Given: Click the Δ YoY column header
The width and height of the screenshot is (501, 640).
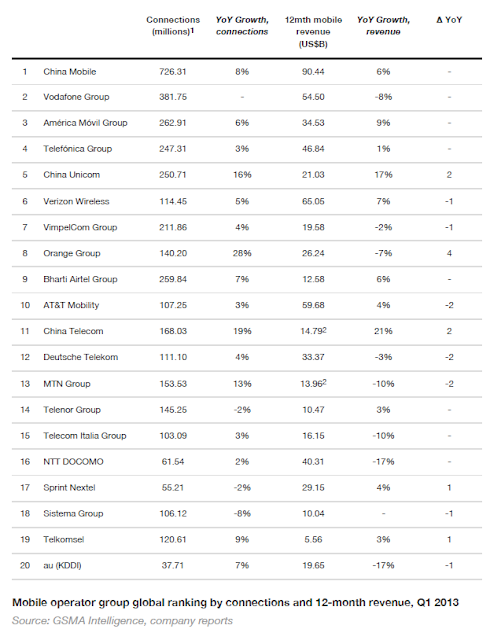Looking at the screenshot, I should click(449, 20).
